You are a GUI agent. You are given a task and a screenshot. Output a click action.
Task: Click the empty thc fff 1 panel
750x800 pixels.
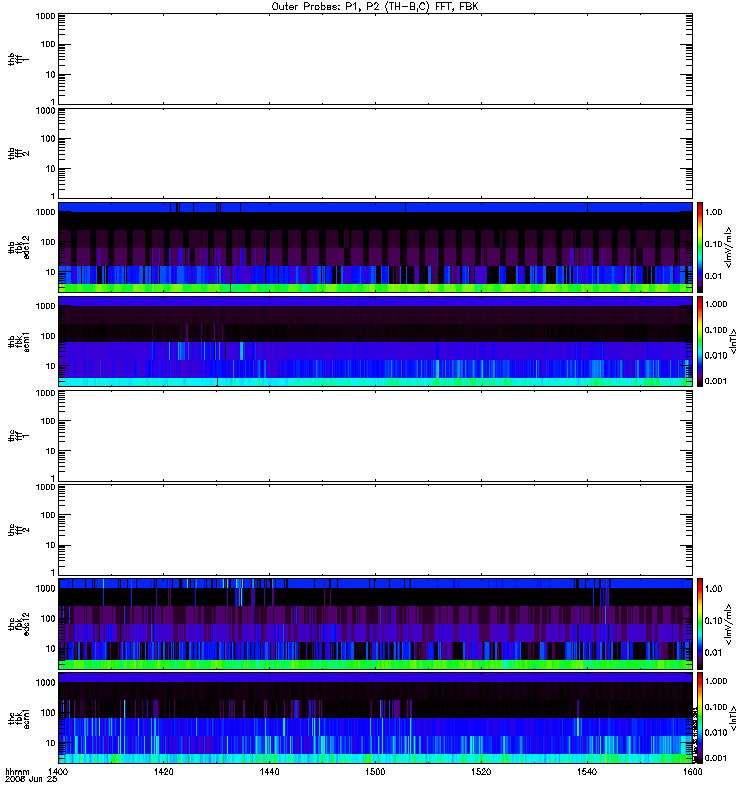click(375, 436)
